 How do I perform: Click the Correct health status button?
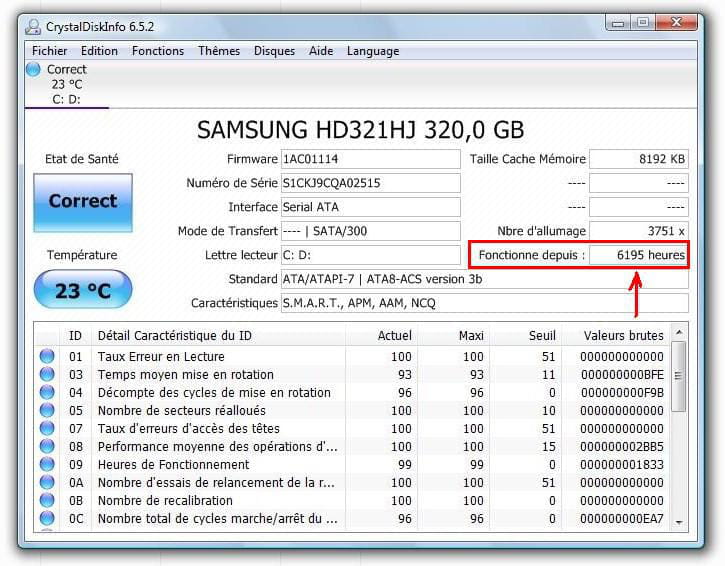click(83, 203)
